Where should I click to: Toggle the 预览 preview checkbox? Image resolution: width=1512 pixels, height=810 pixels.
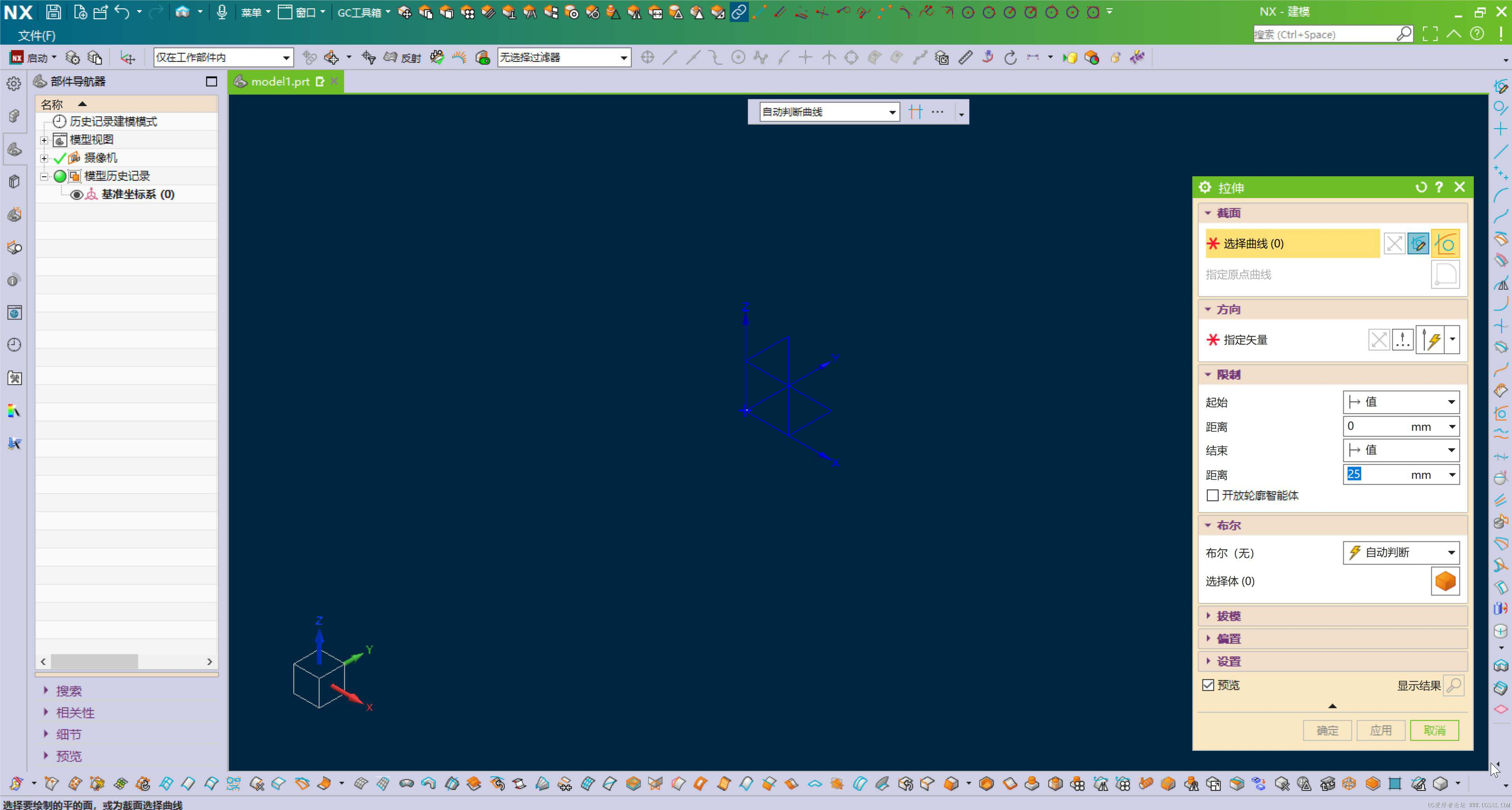coord(1208,685)
